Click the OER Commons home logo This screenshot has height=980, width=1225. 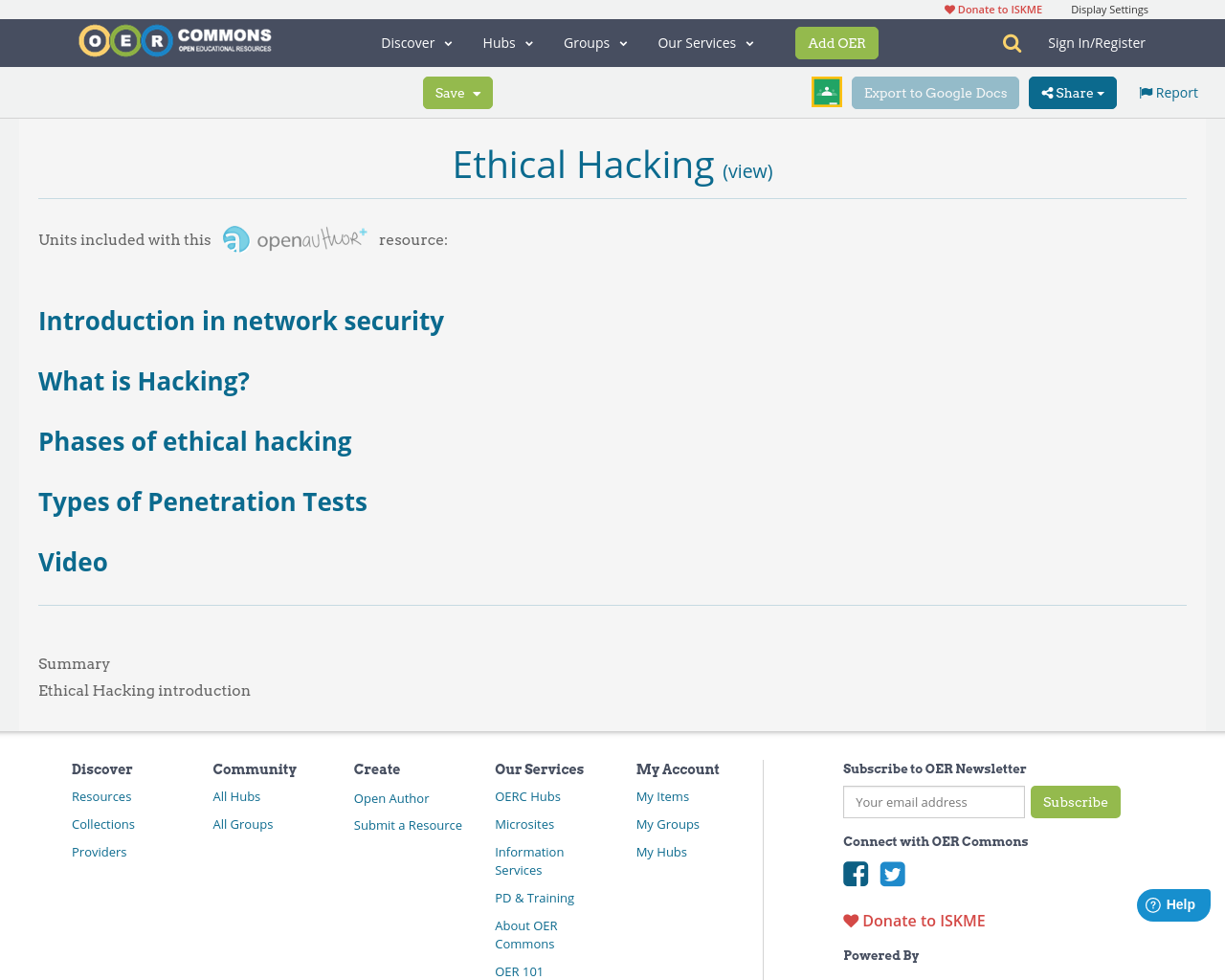click(x=174, y=40)
